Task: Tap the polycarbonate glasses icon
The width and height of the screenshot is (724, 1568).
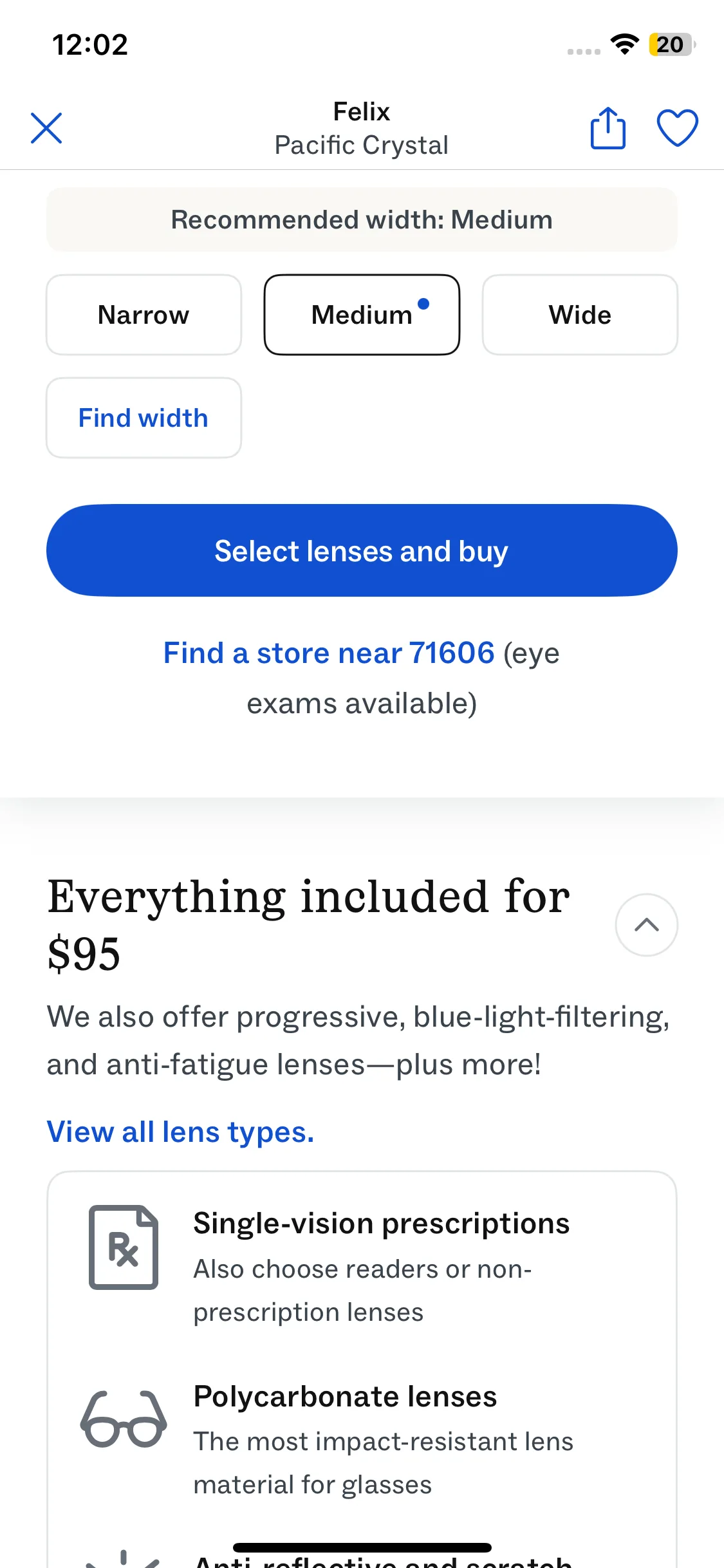Action: tap(124, 1421)
